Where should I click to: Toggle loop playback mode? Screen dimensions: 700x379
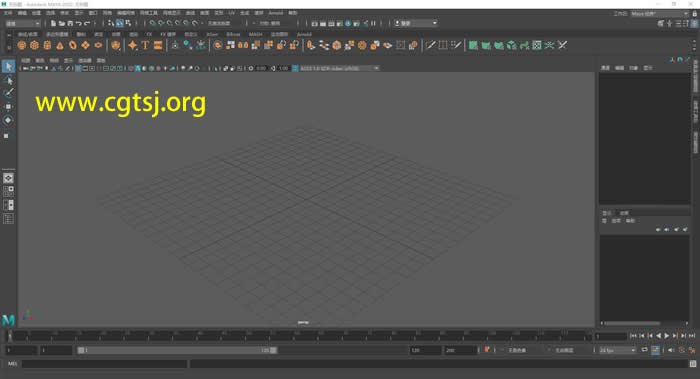pos(645,350)
